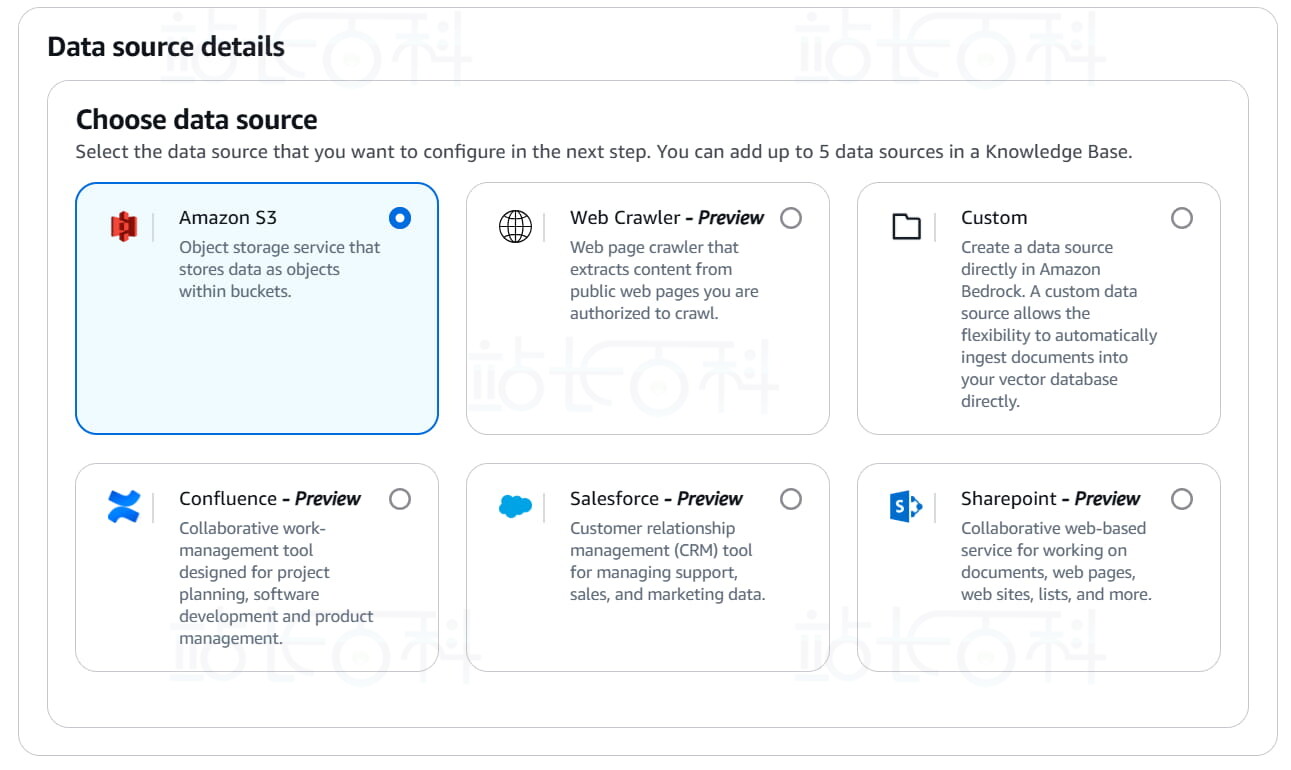Click the Sharepoint - Preview title
The image size is (1291, 770).
tap(1050, 499)
